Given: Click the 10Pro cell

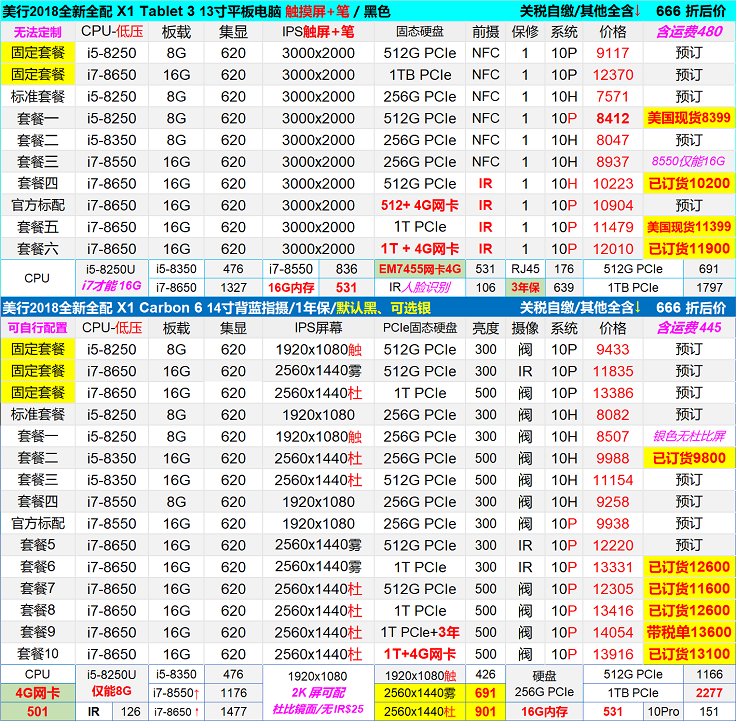Looking at the screenshot, I should pos(663,711).
